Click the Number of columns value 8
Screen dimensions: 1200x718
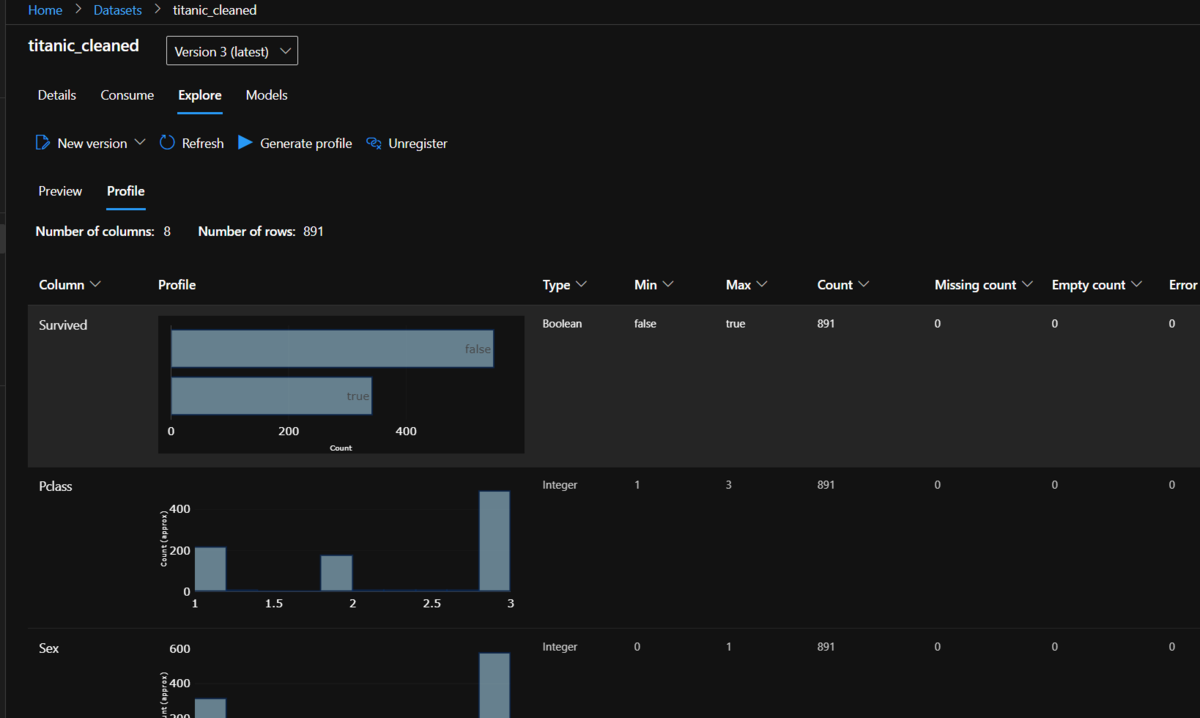(x=167, y=231)
